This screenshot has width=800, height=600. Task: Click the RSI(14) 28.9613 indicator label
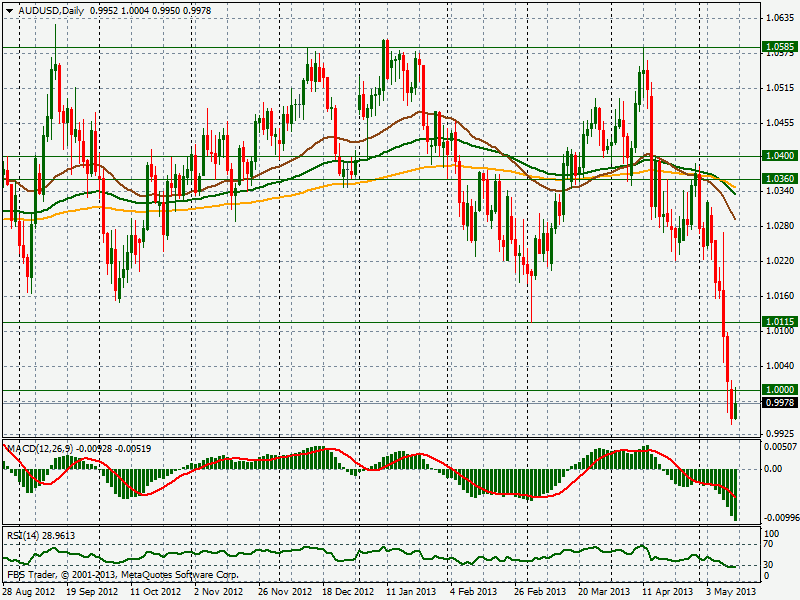click(x=41, y=535)
